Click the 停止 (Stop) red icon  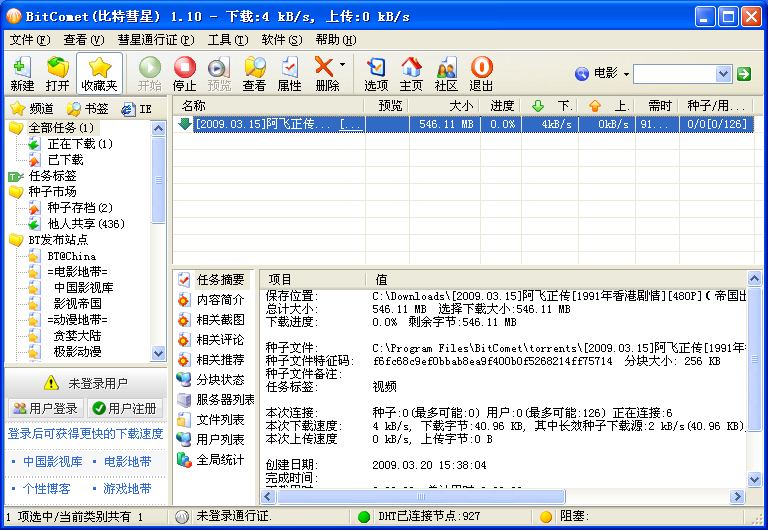[x=185, y=73]
